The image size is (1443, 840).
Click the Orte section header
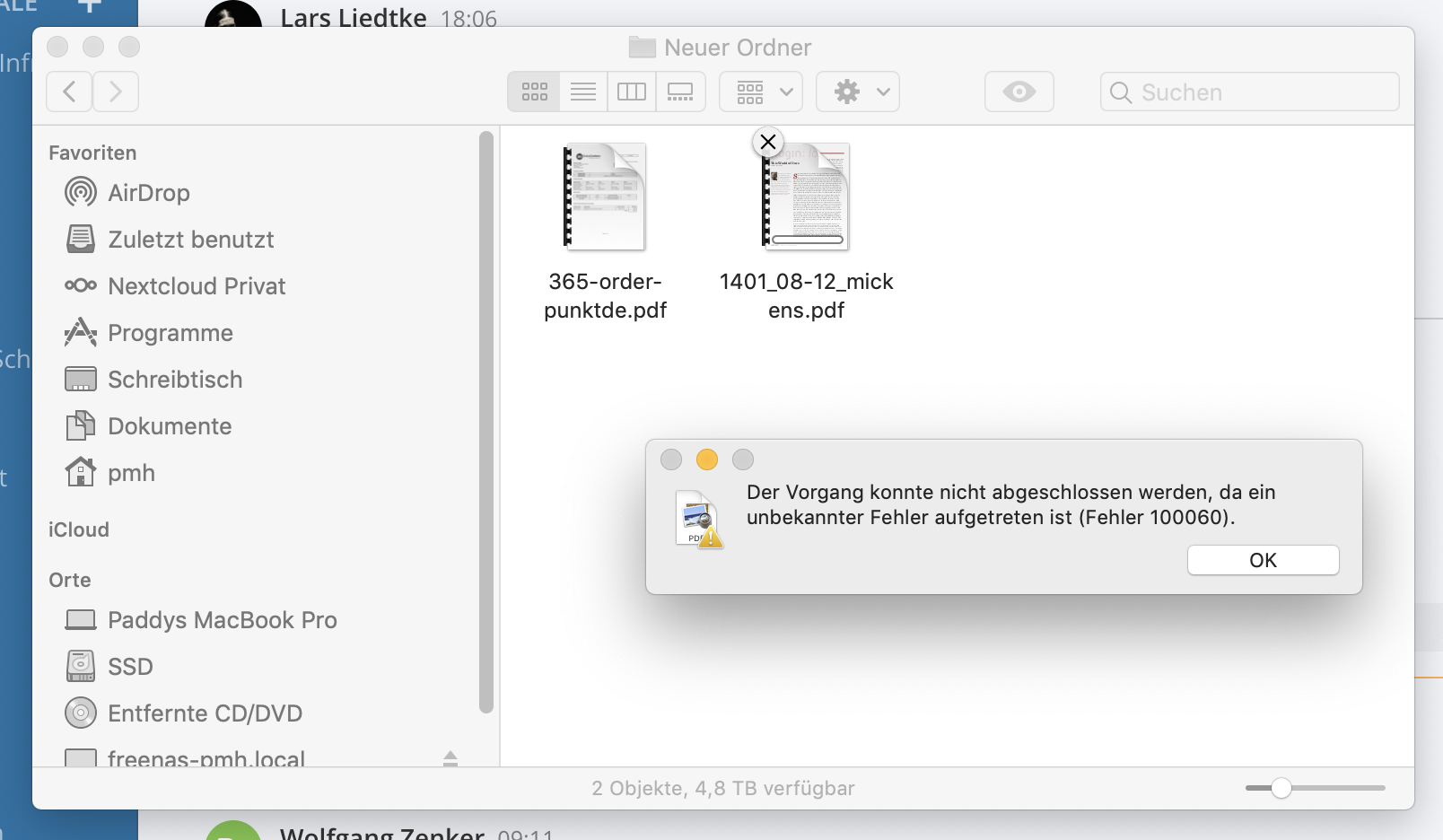[70, 580]
